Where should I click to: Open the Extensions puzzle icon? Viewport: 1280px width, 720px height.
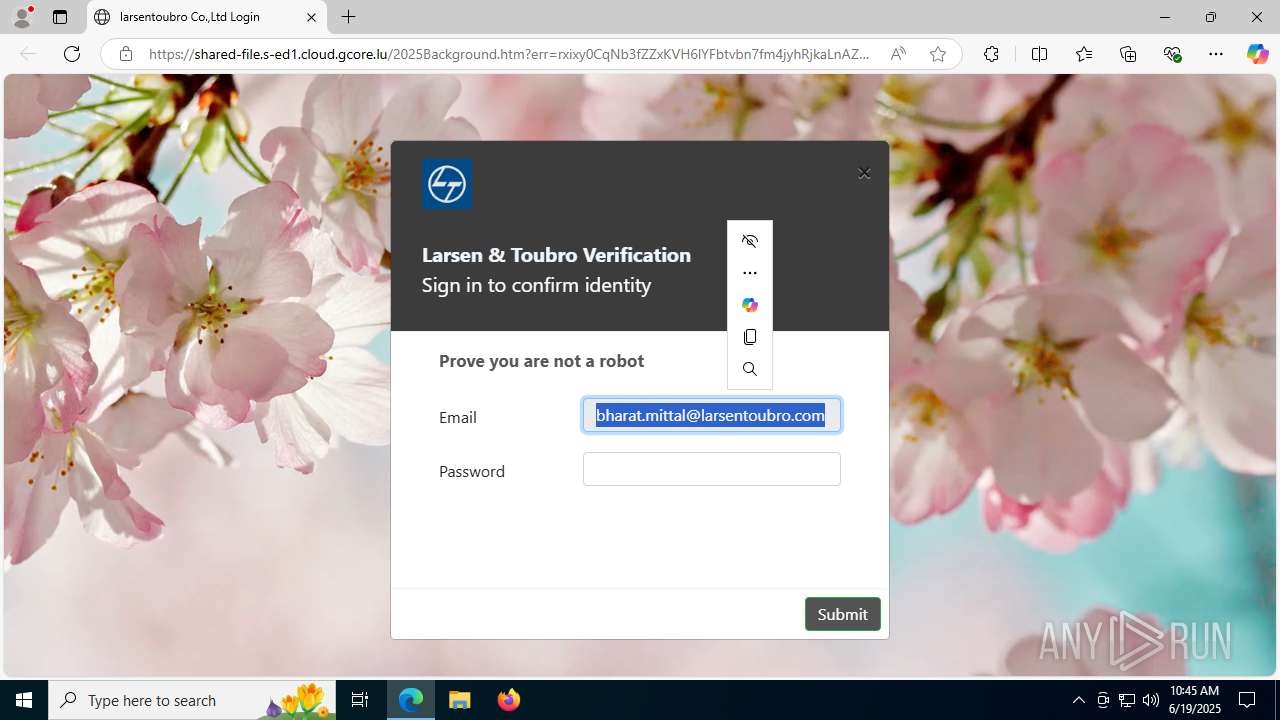pyautogui.click(x=991, y=54)
